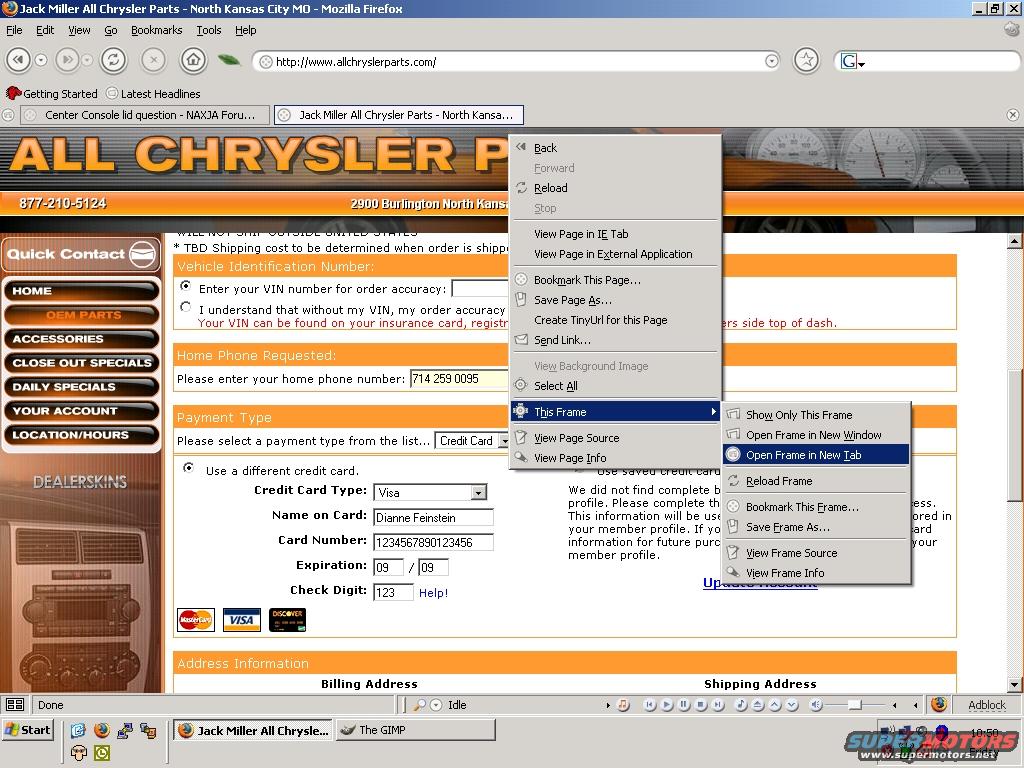The image size is (1024, 768).
Task: Click the bookmark star icon beside the address bar
Action: pos(806,61)
